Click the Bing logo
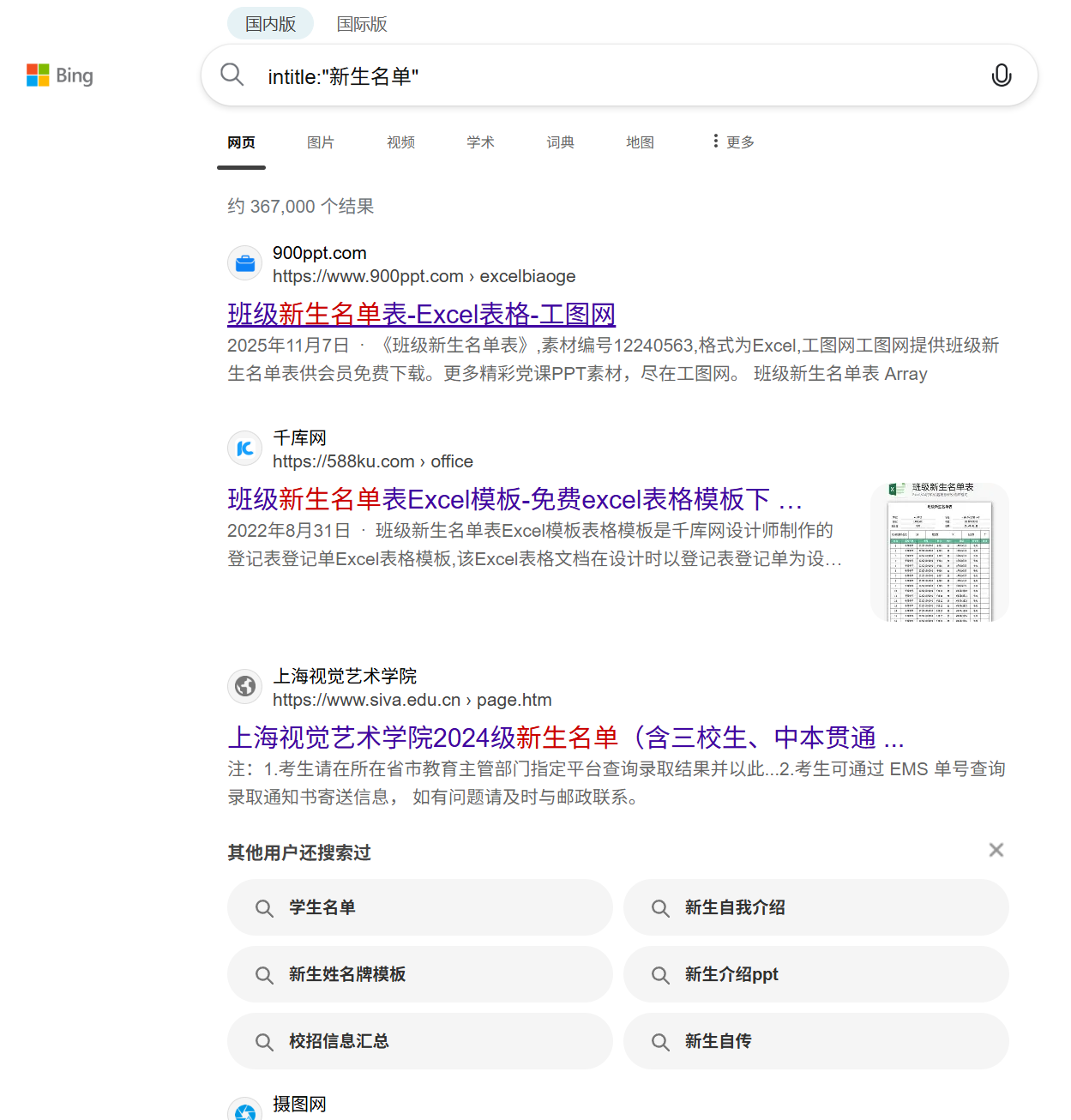The height and width of the screenshot is (1120, 1071). 59,75
